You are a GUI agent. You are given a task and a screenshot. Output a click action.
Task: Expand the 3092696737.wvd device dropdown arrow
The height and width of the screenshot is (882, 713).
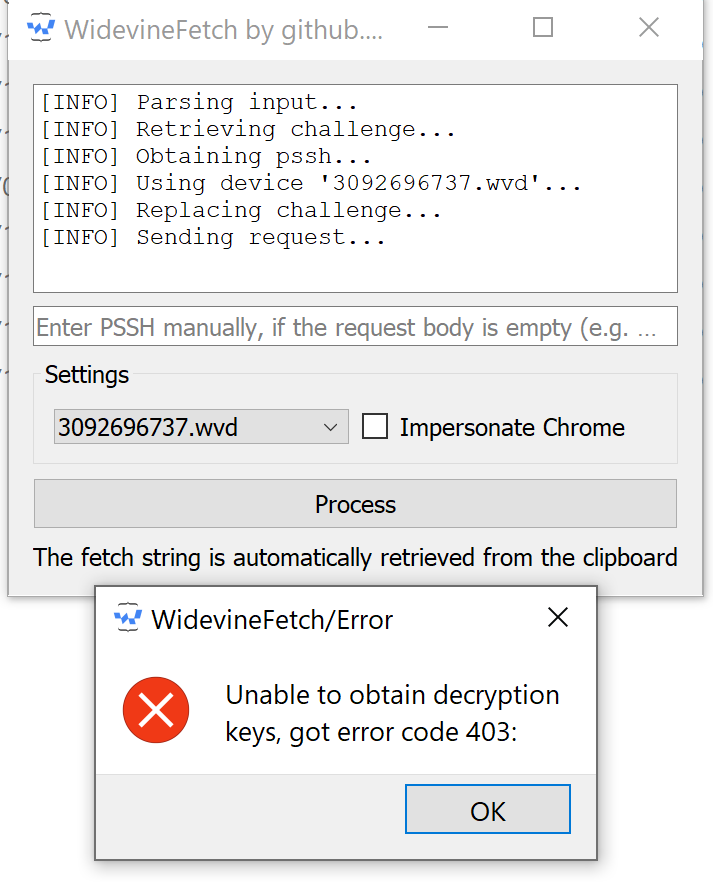click(x=332, y=428)
